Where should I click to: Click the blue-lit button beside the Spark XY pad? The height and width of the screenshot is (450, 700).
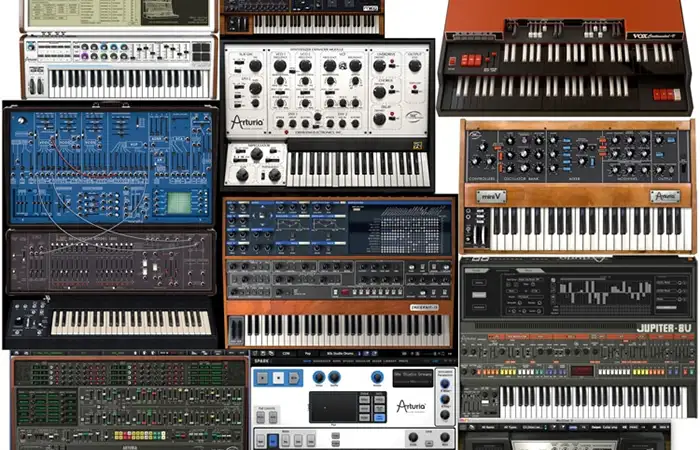coord(379,418)
